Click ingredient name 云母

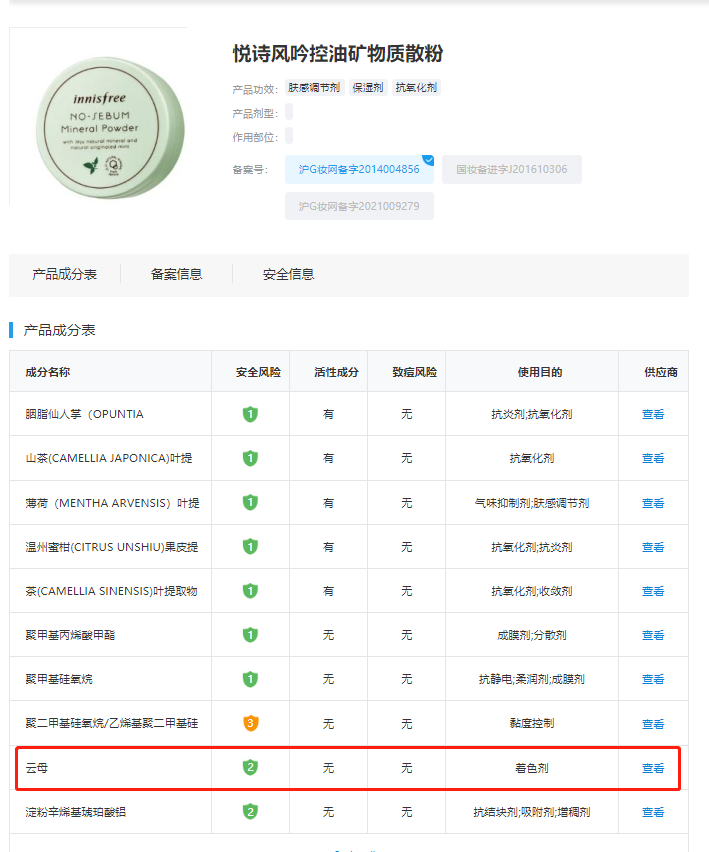[x=36, y=768]
